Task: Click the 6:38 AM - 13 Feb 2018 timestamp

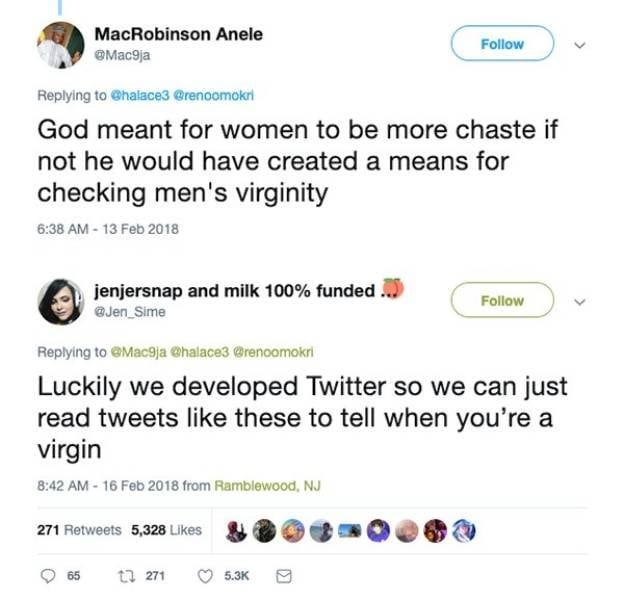Action: tap(108, 228)
